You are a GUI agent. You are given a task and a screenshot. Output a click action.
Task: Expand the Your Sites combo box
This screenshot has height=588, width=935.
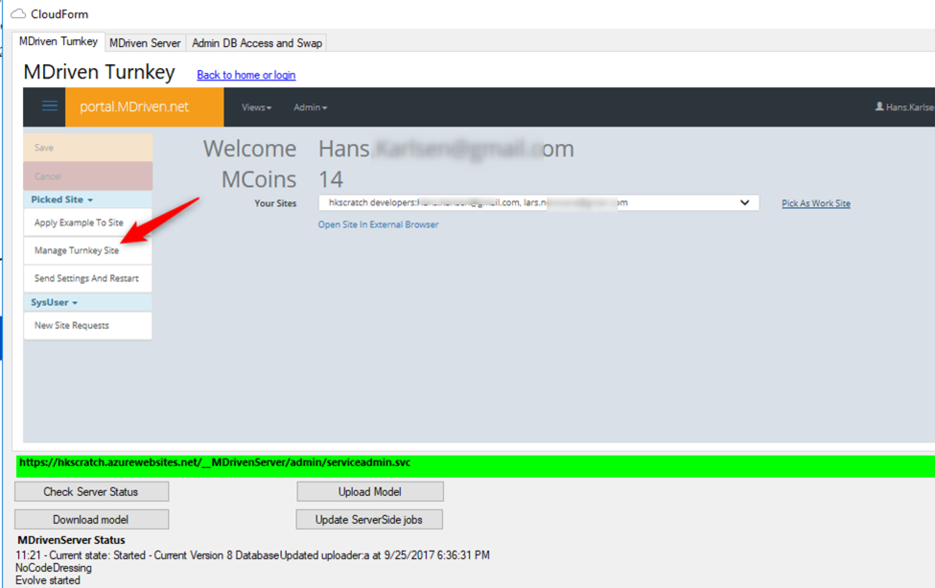pos(538,203)
